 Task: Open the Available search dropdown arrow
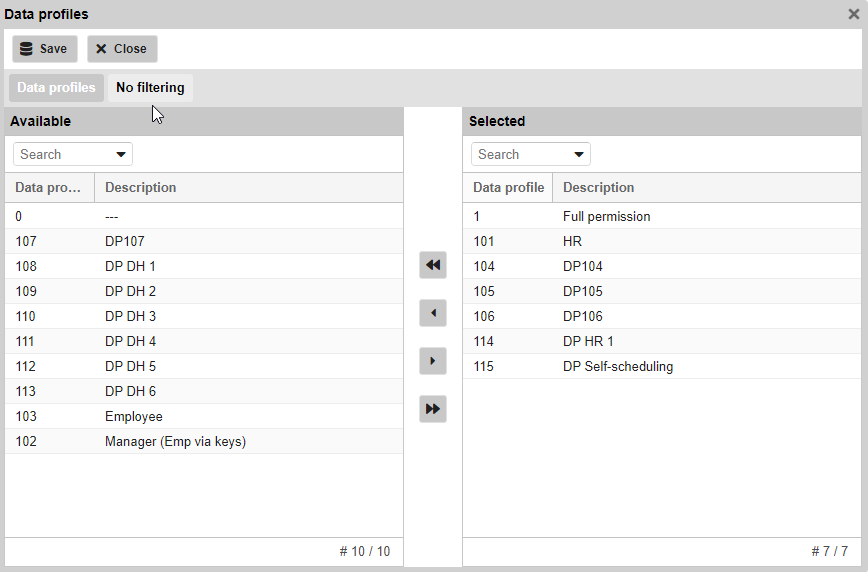point(122,154)
